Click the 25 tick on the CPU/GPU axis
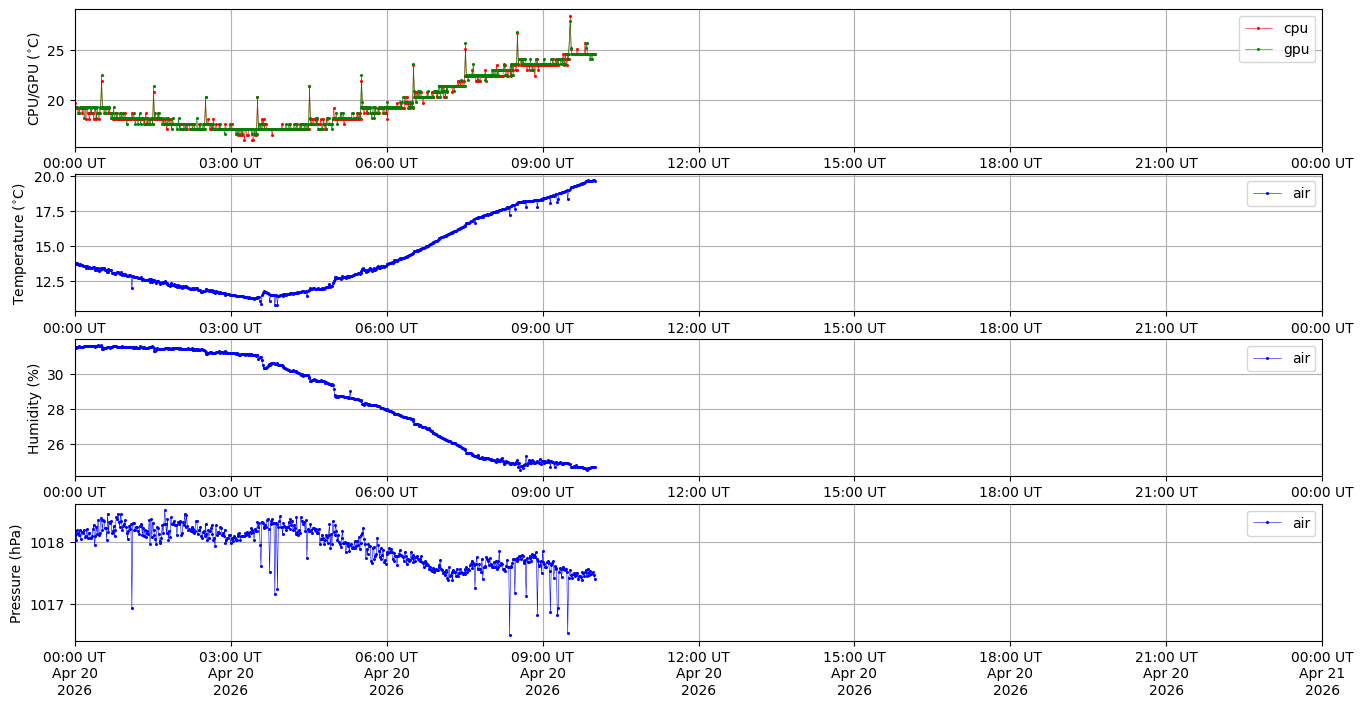1363x707 pixels. point(55,50)
